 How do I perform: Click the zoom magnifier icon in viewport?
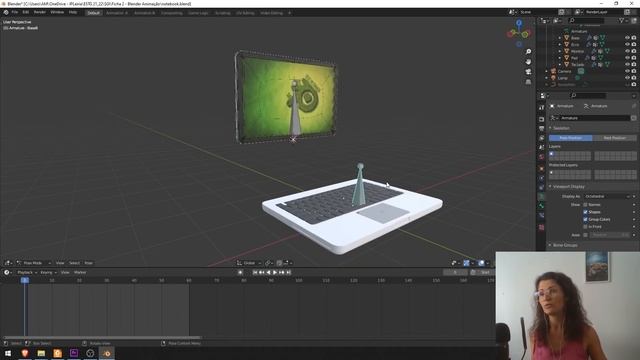point(528,51)
